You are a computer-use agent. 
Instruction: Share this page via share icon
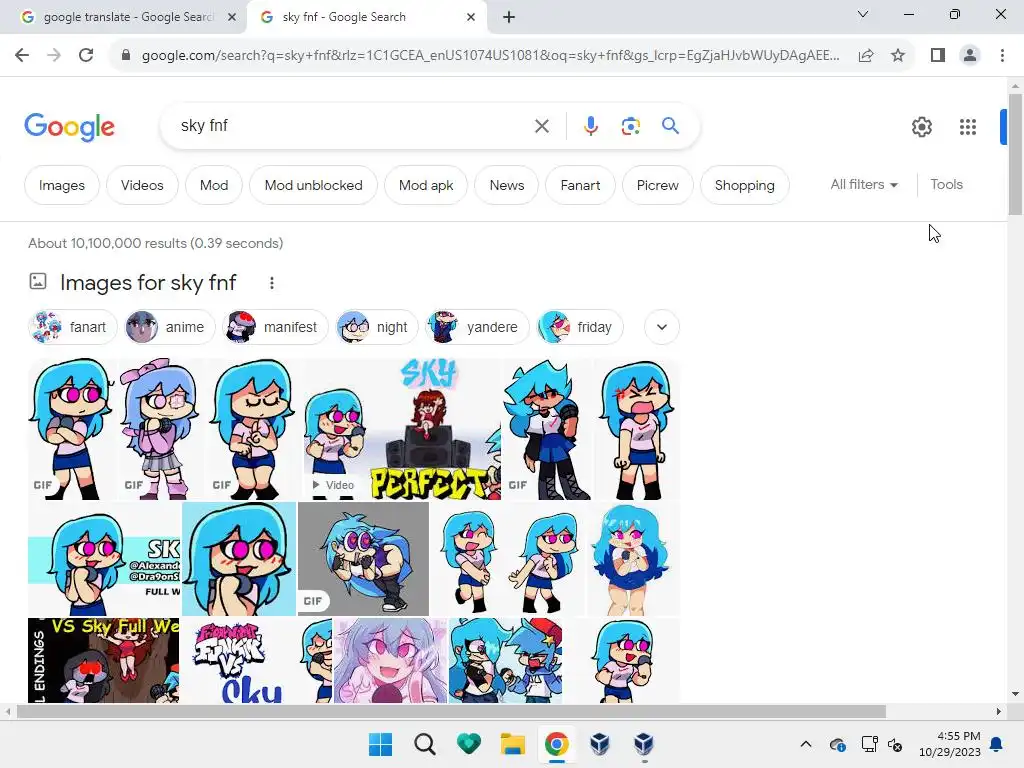[866, 56]
